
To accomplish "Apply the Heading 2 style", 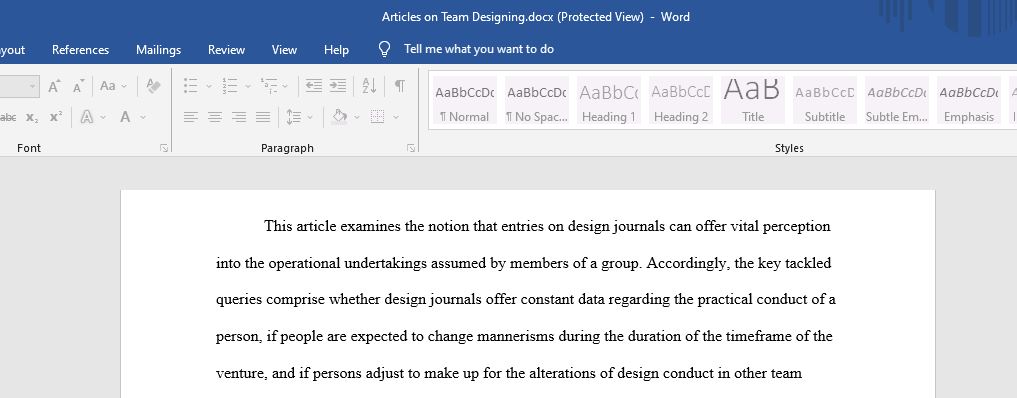I will point(680,100).
